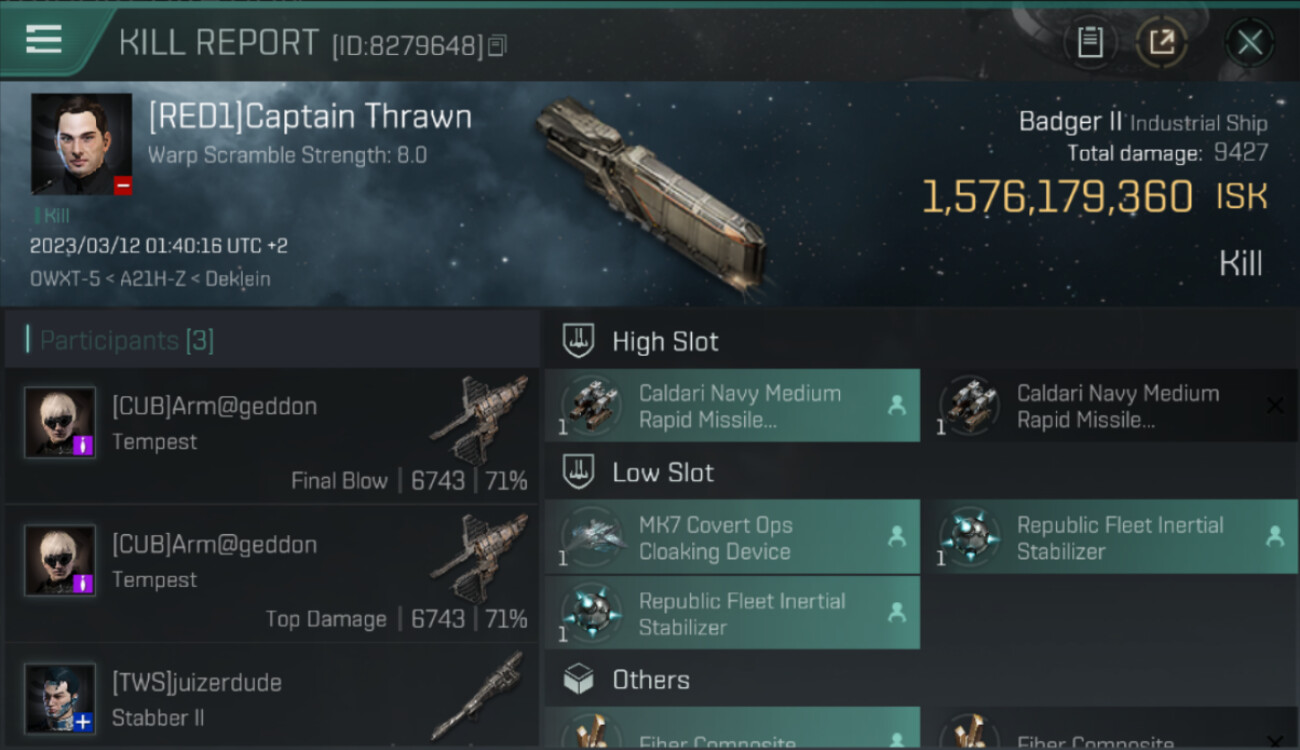Click the Deklein region link

pyautogui.click(x=238, y=279)
